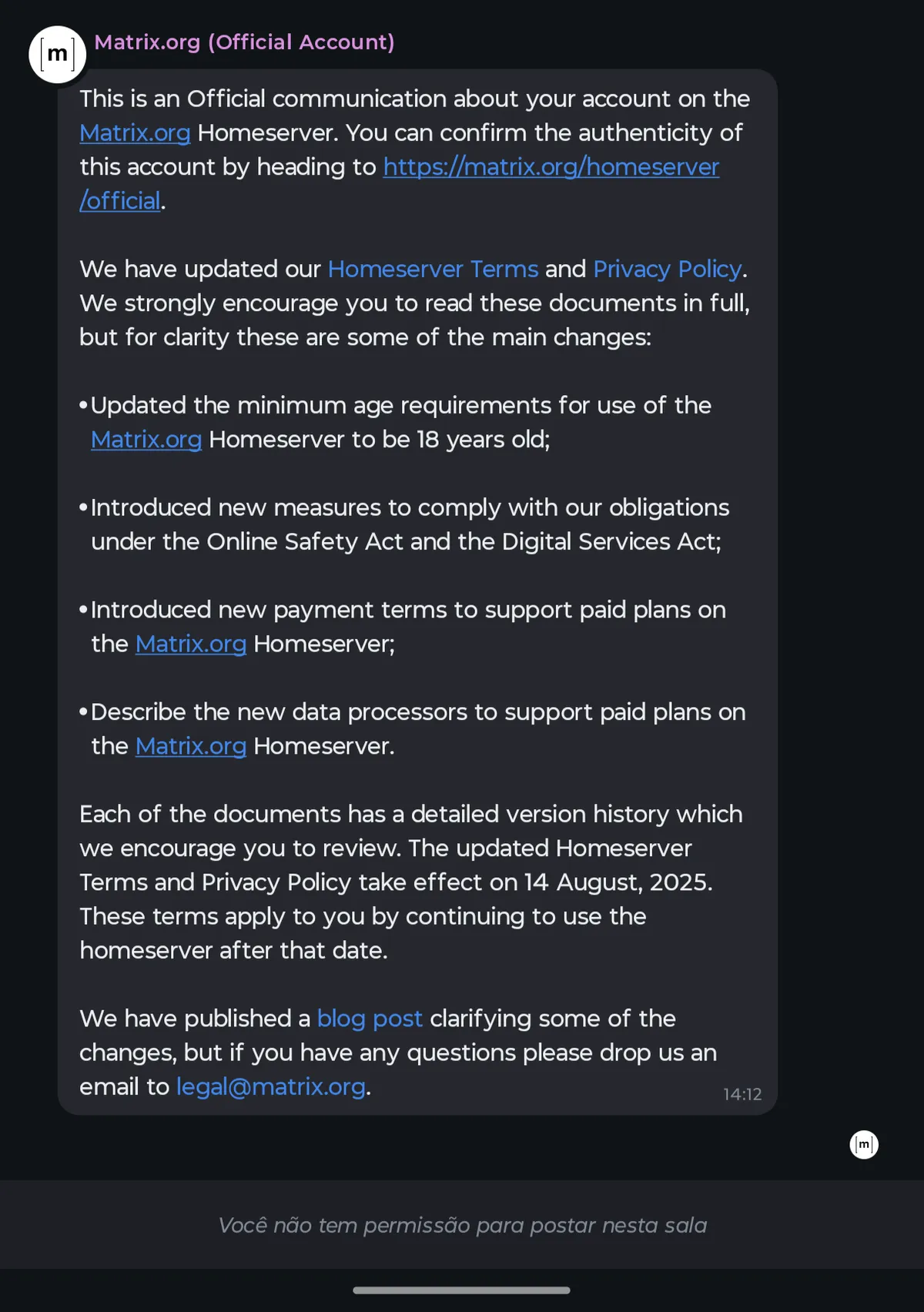Viewport: 924px width, 1312px height.
Task: Tap the small read receipt avatar
Action: click(863, 1144)
